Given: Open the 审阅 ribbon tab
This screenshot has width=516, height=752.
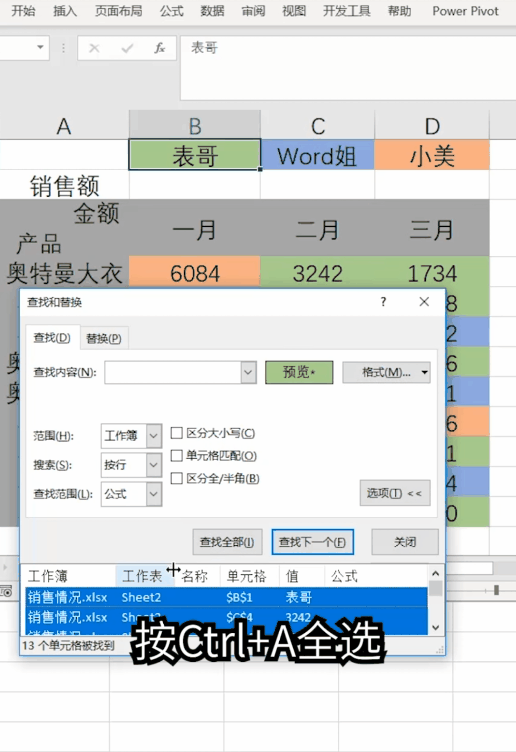Looking at the screenshot, I should 253,11.
